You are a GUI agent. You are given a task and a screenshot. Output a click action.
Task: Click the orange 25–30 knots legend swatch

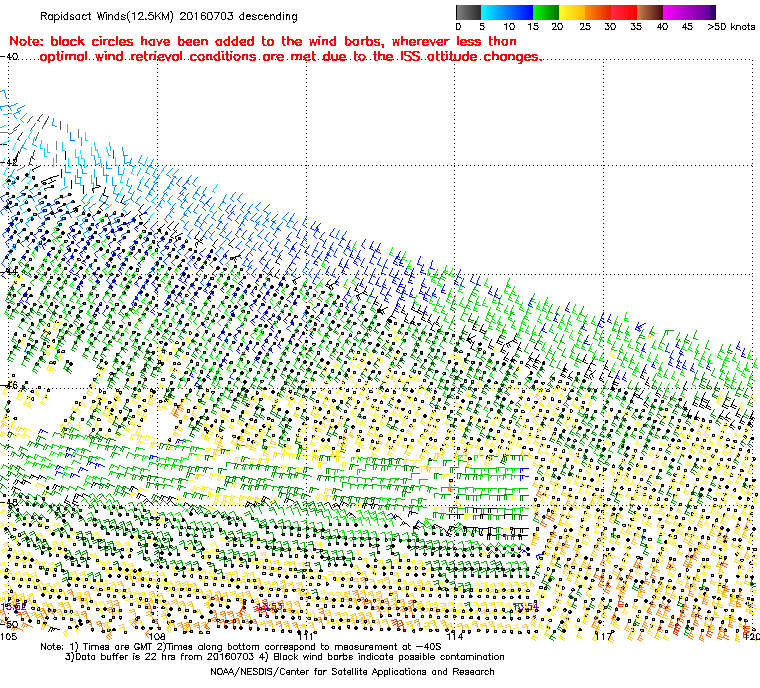(598, 12)
